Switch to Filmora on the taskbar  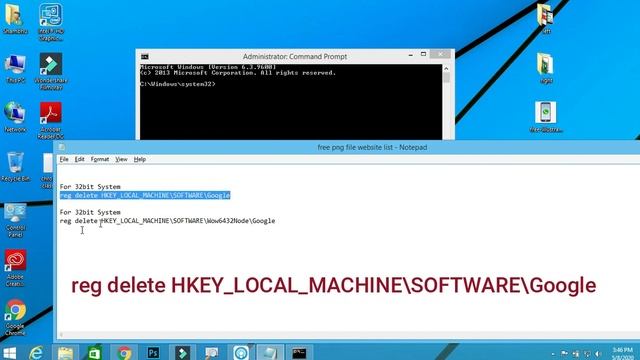(x=182, y=352)
